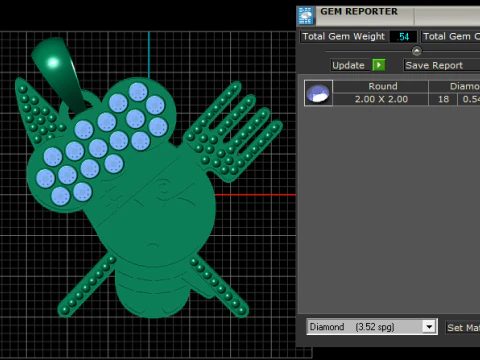Click the Diamond column header in report
This screenshot has height=360, width=480.
tap(464, 86)
